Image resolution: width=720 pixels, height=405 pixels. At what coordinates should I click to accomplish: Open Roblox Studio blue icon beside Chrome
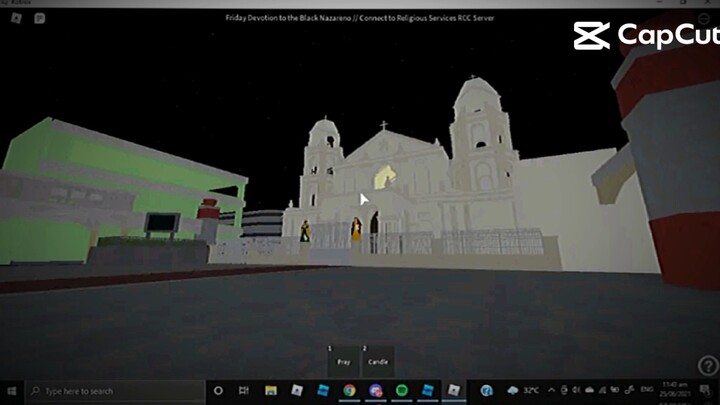click(323, 391)
